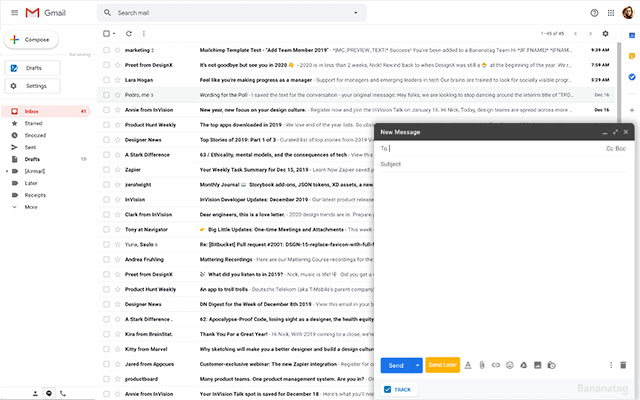Open the main menu hamburger icon
This screenshot has height=400, width=640.
(14, 13)
